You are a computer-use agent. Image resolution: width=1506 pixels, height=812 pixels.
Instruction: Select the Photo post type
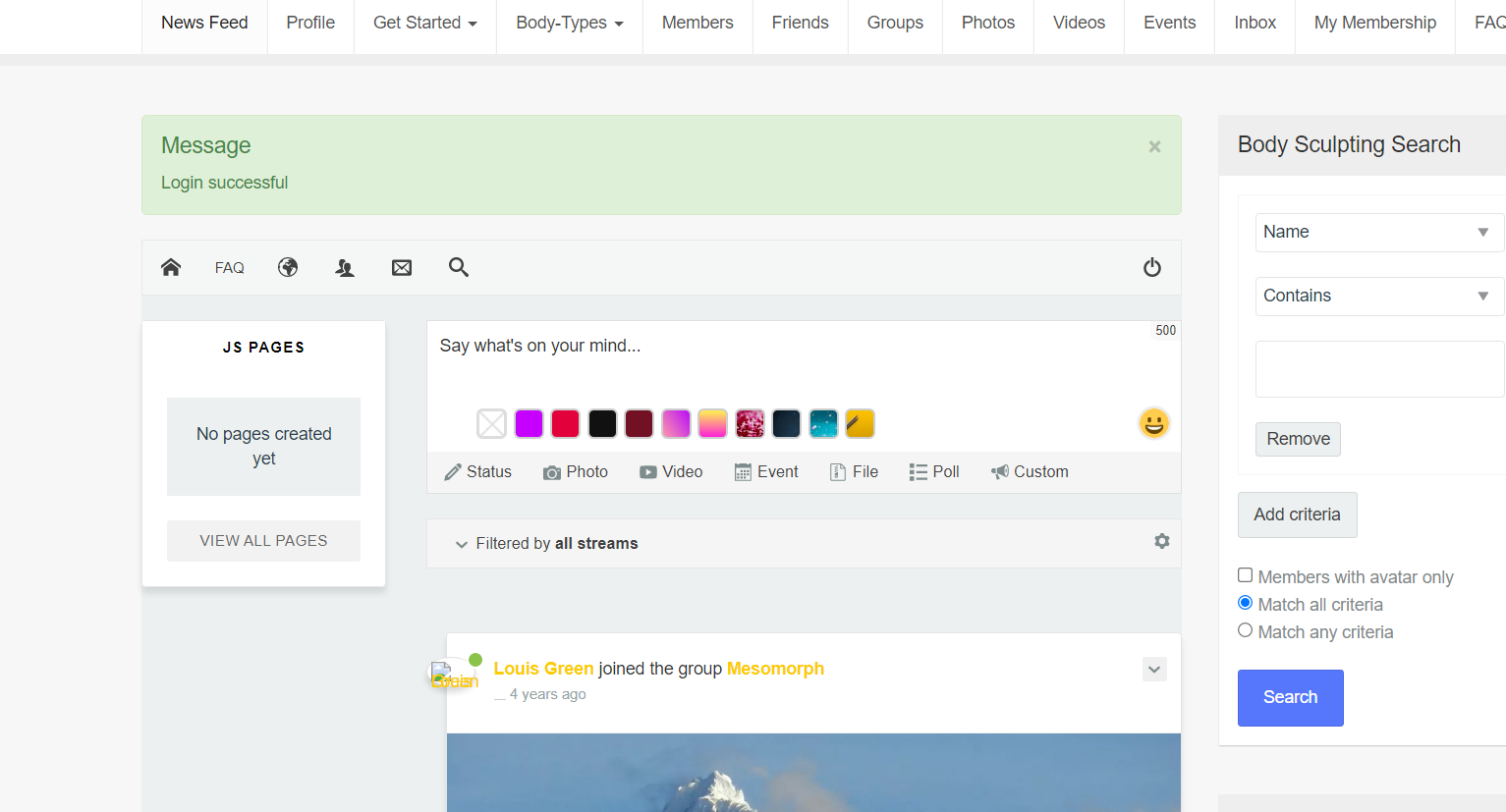tap(576, 472)
